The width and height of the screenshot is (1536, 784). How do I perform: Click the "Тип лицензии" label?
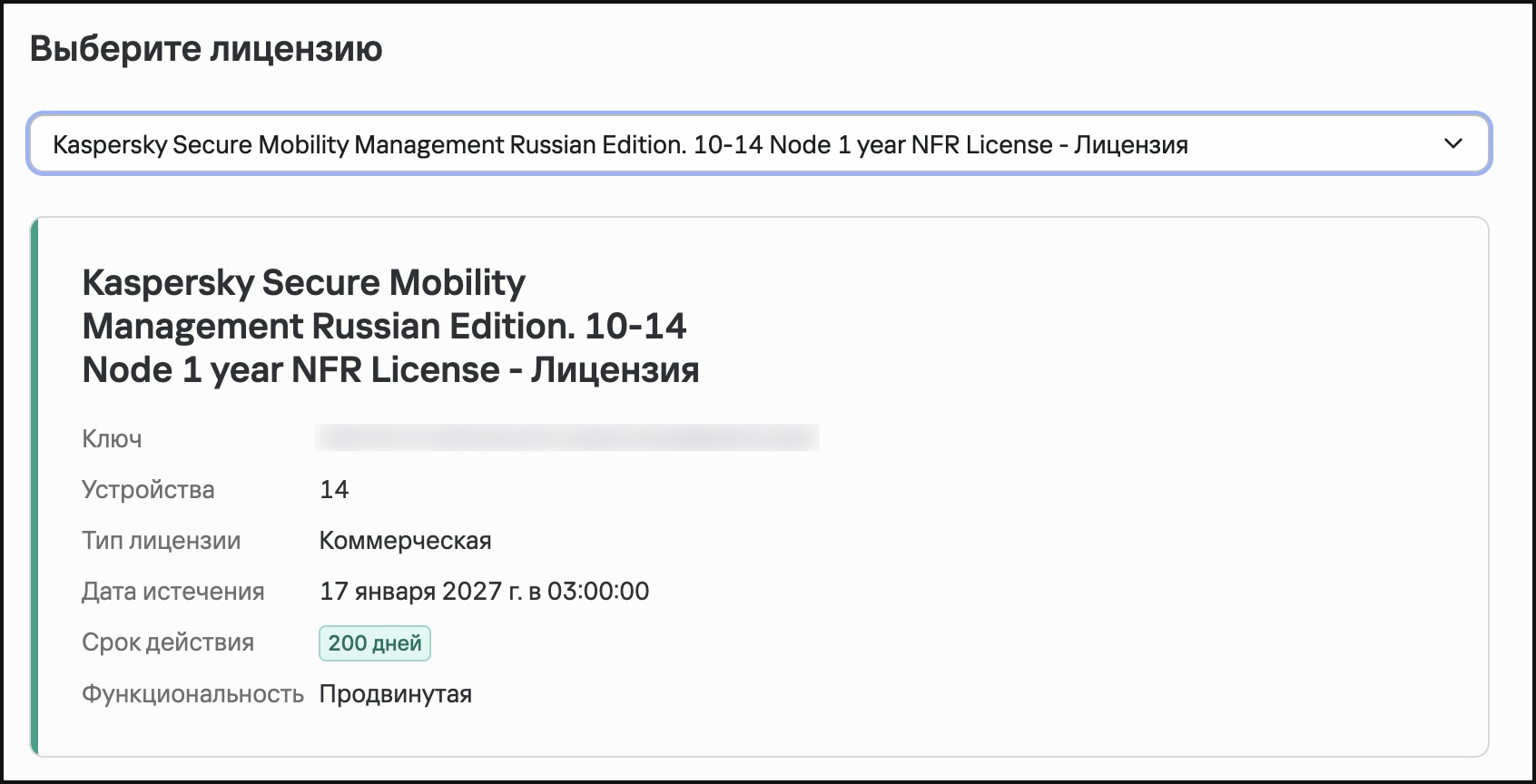tap(162, 541)
